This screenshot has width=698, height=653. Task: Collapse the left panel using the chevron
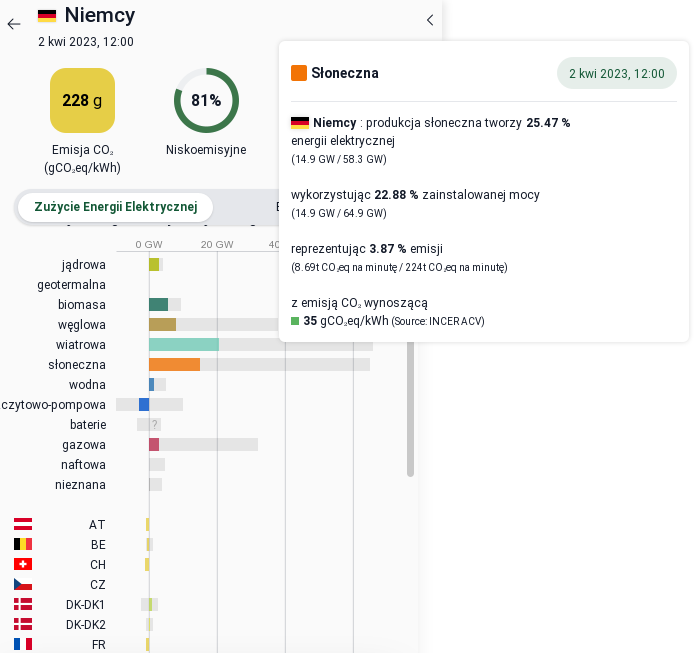(x=430, y=20)
